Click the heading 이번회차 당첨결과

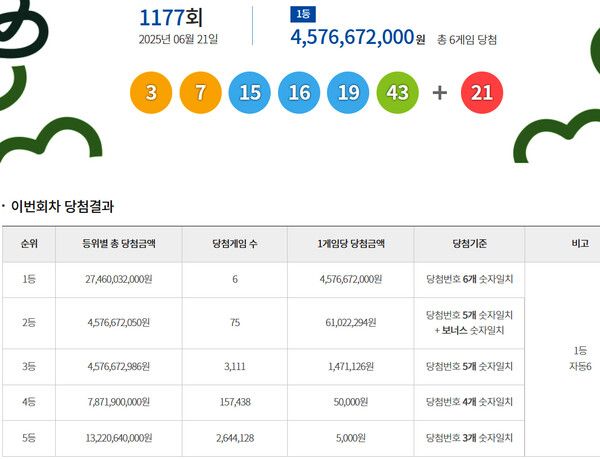tap(62, 207)
